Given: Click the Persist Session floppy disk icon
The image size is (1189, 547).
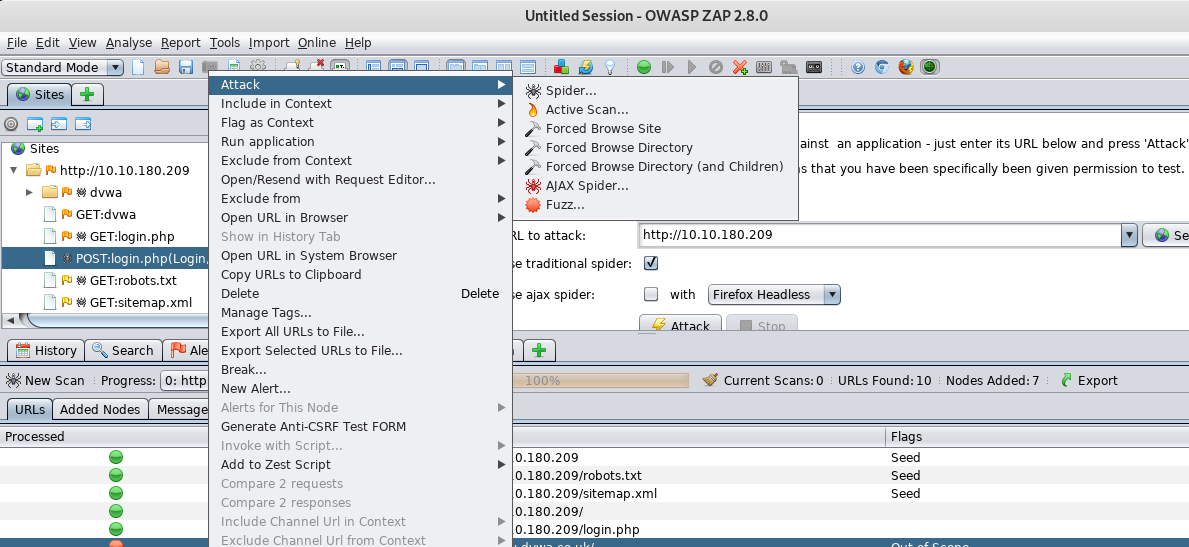Looking at the screenshot, I should (x=186, y=67).
